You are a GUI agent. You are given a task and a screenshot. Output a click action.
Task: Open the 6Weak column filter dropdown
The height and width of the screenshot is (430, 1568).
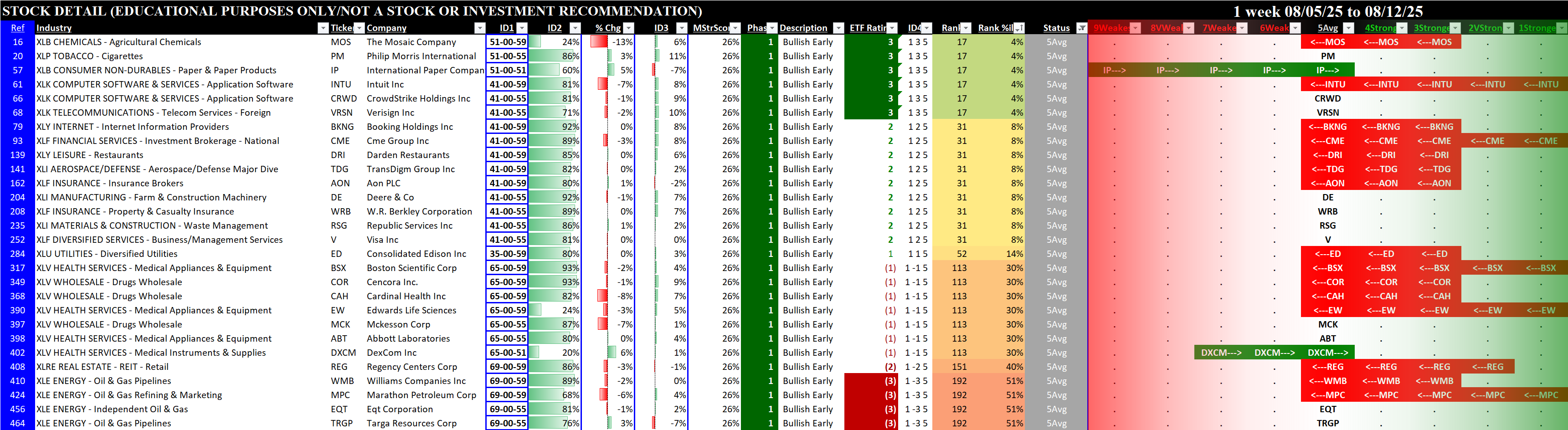point(1296,28)
